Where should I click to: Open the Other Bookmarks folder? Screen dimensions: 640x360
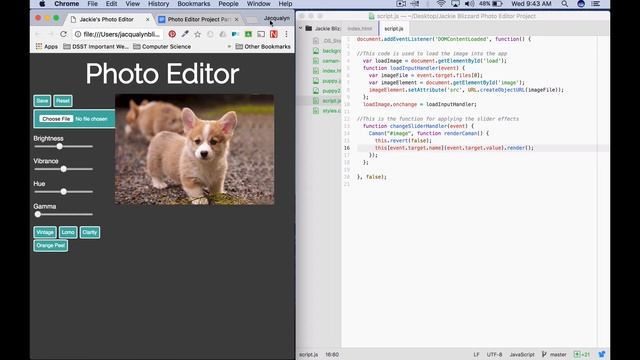263,47
